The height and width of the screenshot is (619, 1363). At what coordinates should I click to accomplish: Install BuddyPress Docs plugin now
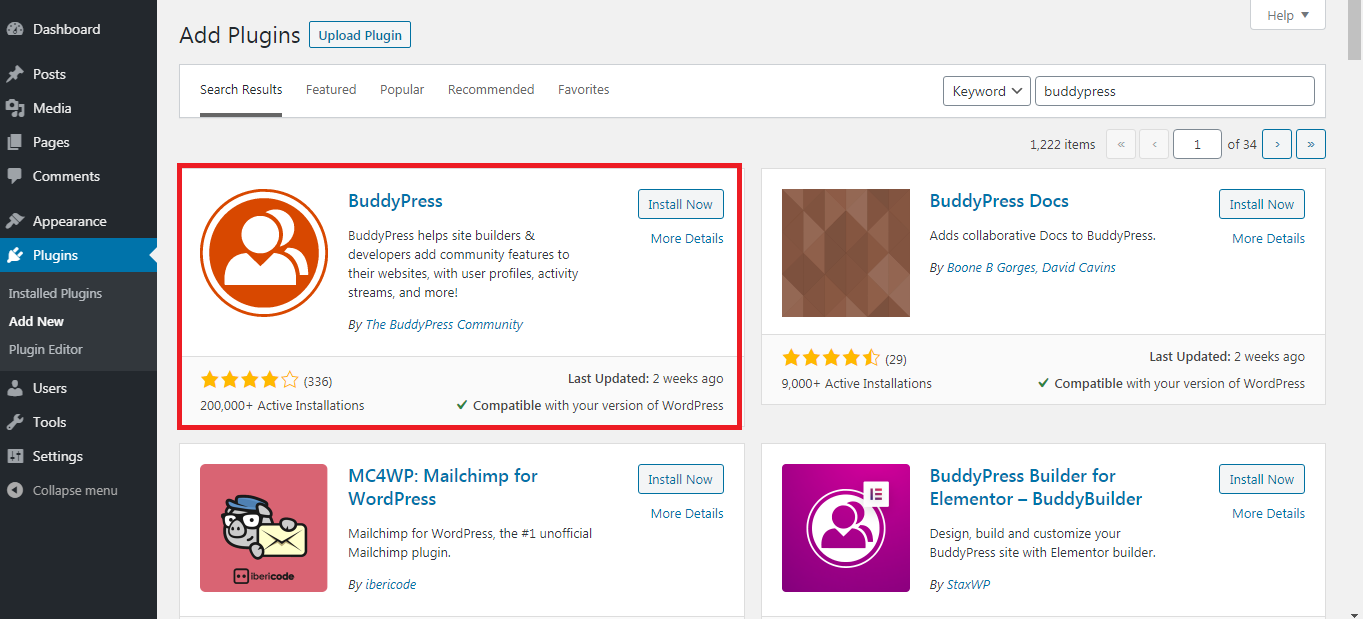pos(1262,204)
